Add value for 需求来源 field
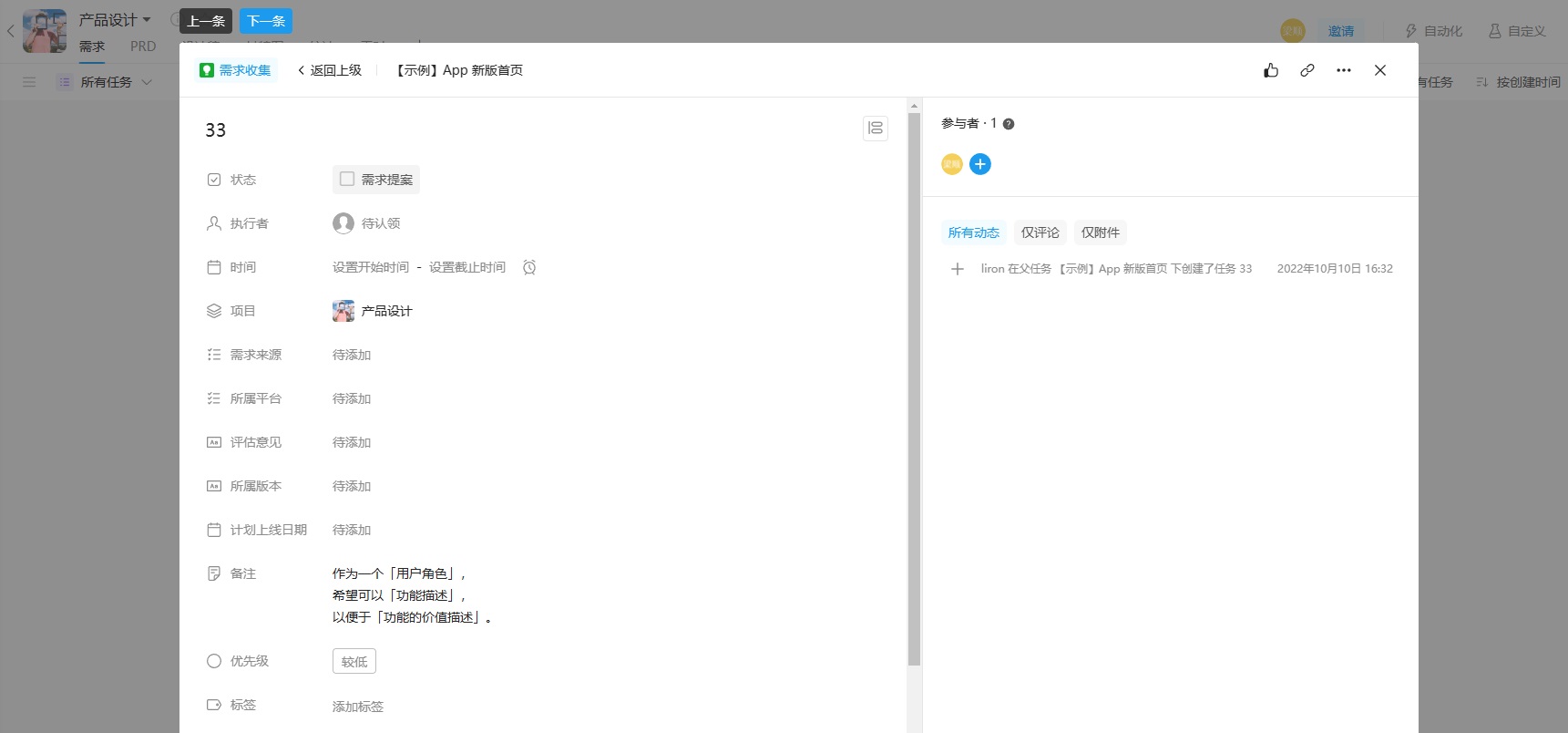The image size is (1568, 733). pos(352,355)
